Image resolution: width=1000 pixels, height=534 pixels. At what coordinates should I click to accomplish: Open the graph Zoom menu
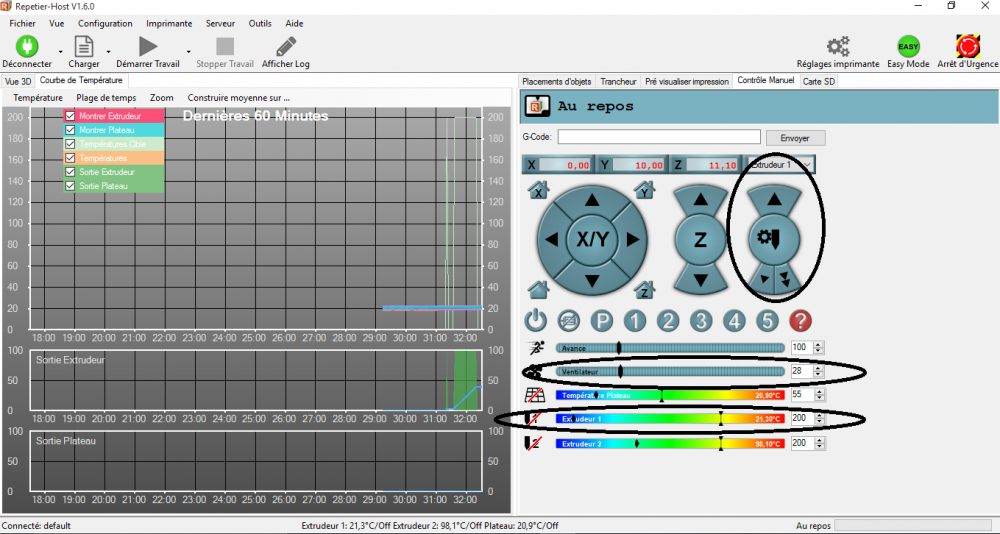click(x=162, y=98)
